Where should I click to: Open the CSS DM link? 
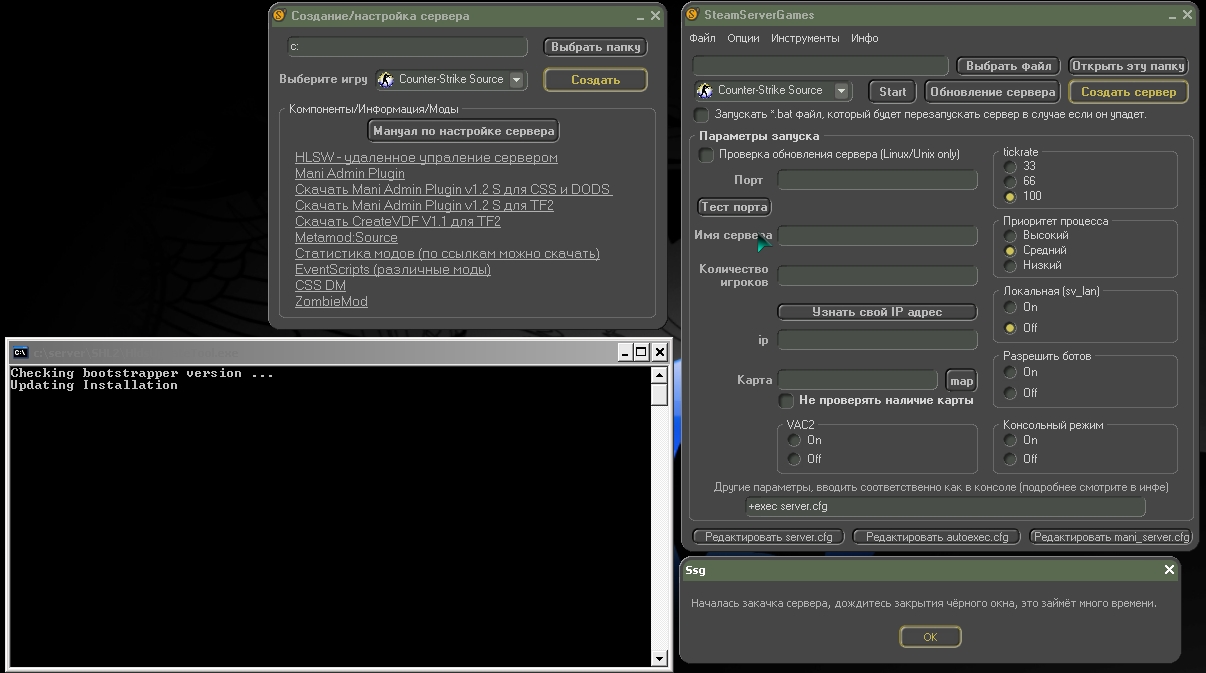(320, 286)
